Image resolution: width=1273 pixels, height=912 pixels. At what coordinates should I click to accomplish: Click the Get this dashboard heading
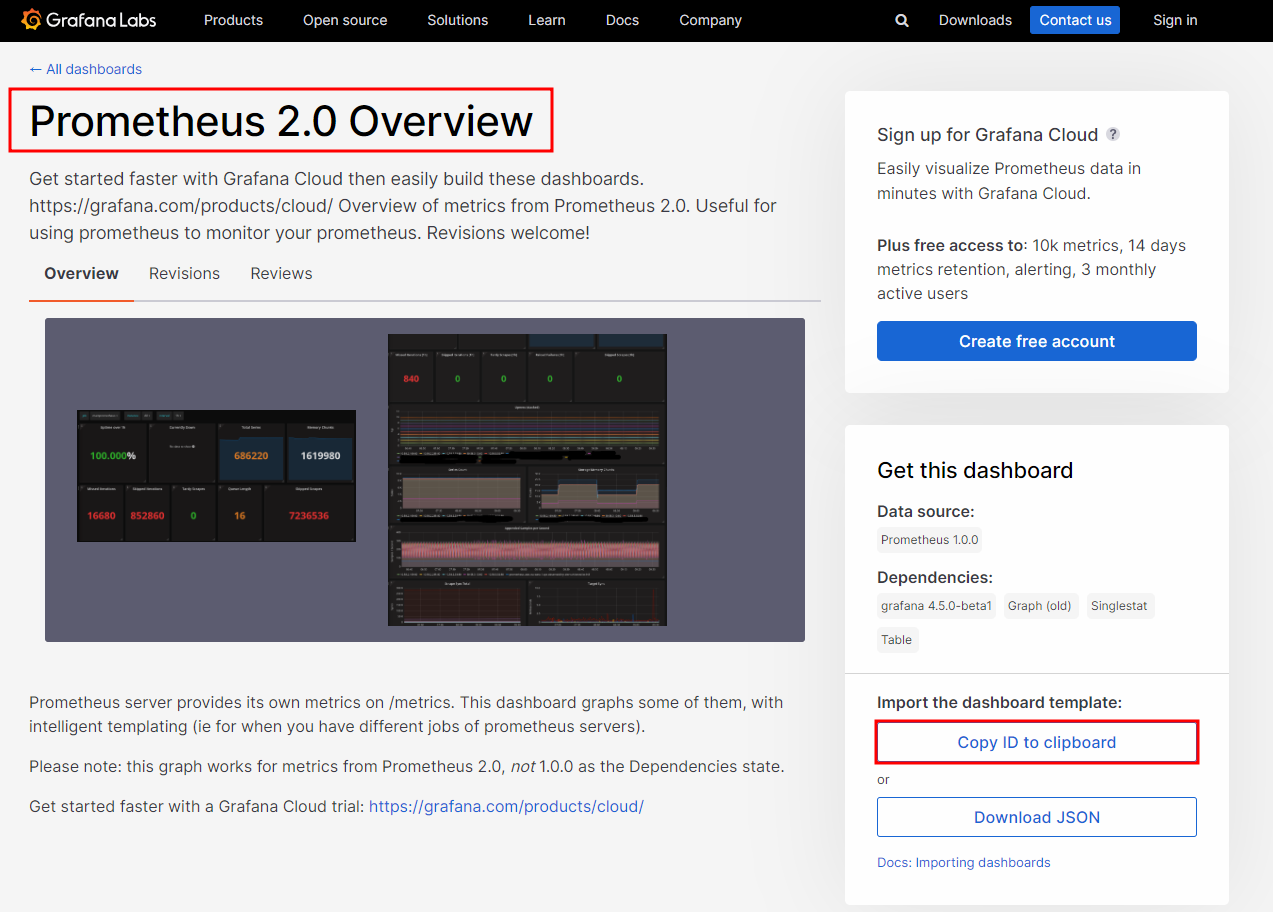pos(975,470)
